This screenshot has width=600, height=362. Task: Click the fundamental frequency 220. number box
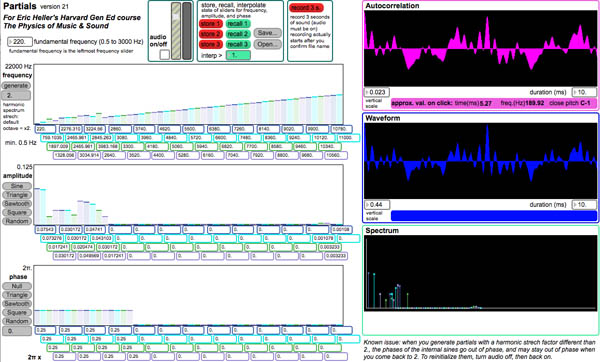(20, 41)
